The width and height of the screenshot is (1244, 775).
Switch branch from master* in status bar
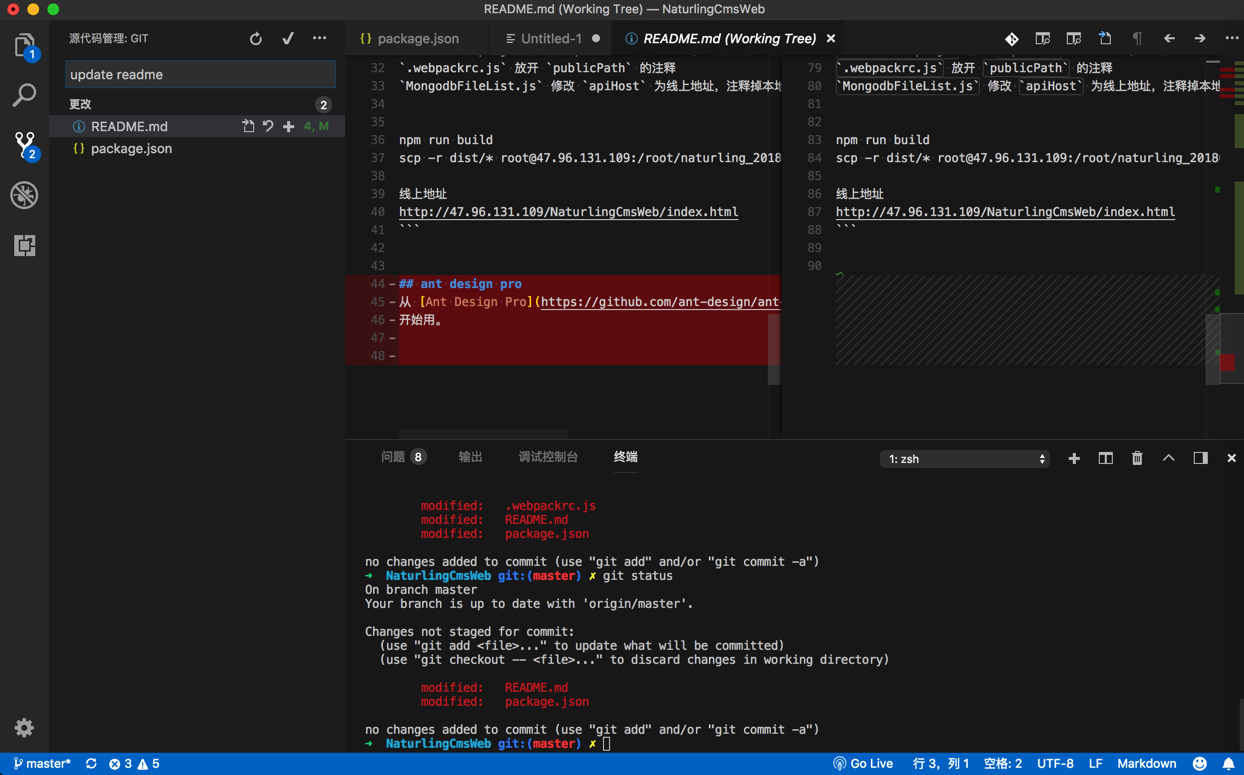coord(42,764)
